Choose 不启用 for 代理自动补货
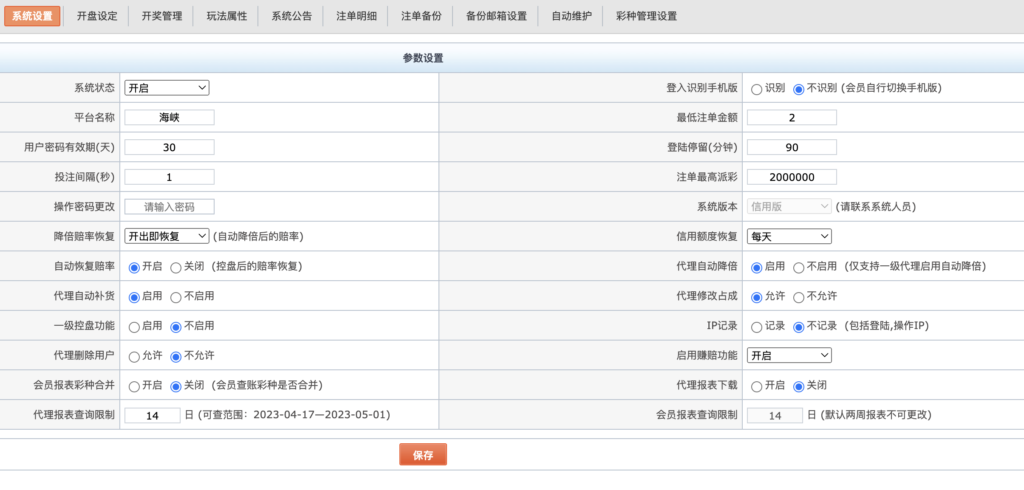The width and height of the screenshot is (1024, 490). click(x=176, y=296)
